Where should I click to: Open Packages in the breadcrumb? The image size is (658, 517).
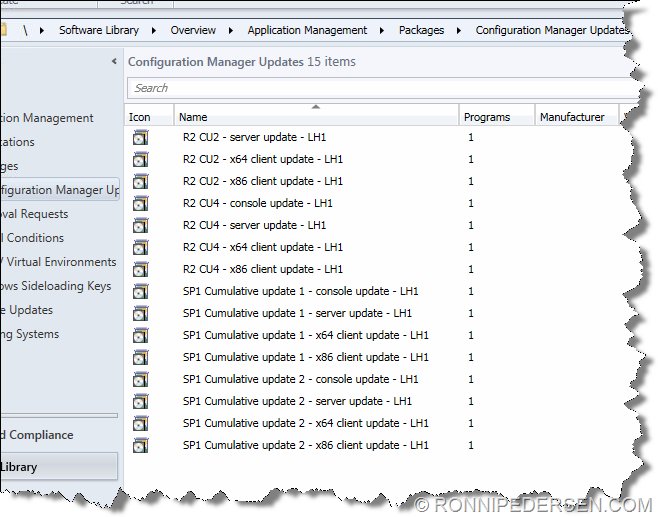coord(421,30)
